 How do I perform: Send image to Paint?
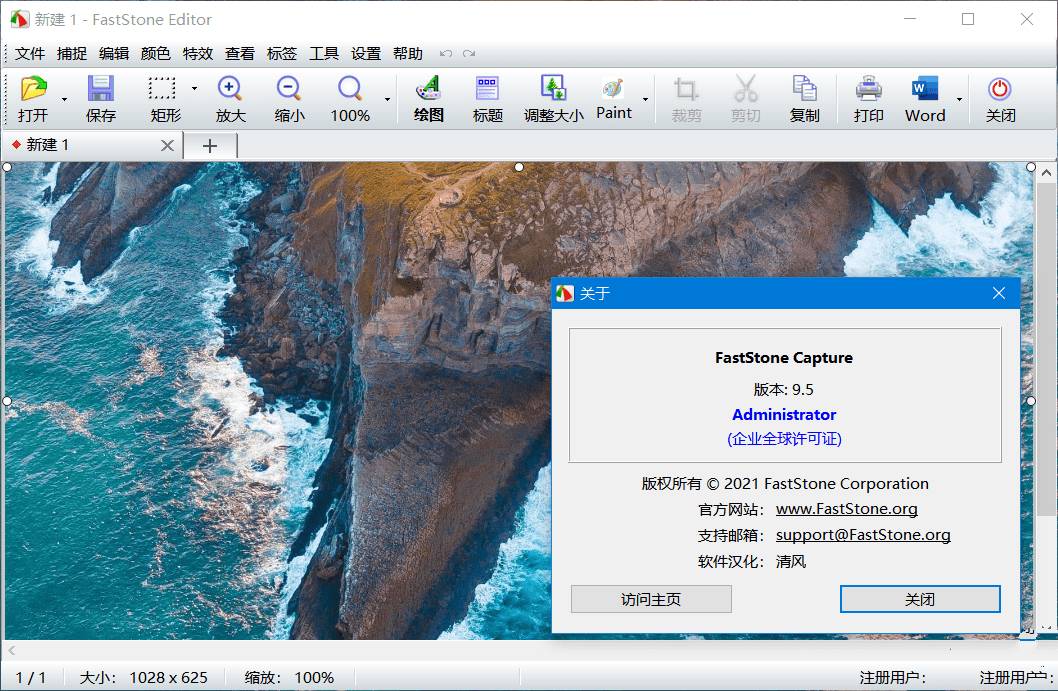613,97
